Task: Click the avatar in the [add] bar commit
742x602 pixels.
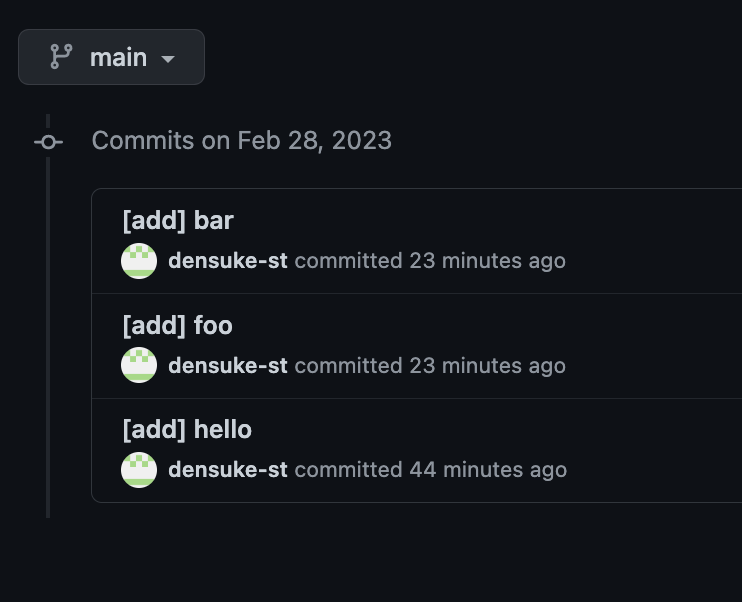Action: tap(139, 261)
